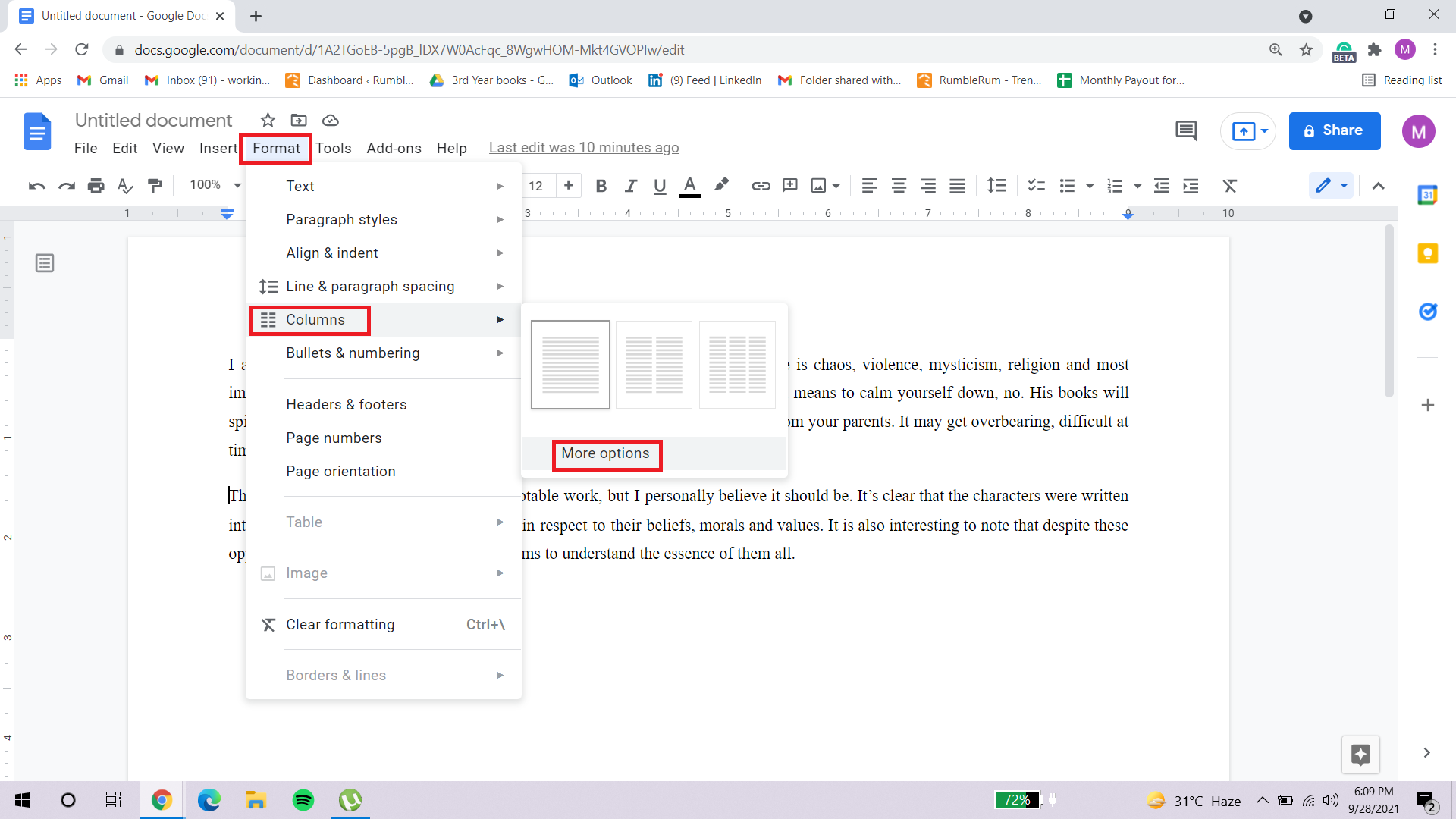Open the Line spacing options

[x=996, y=186]
